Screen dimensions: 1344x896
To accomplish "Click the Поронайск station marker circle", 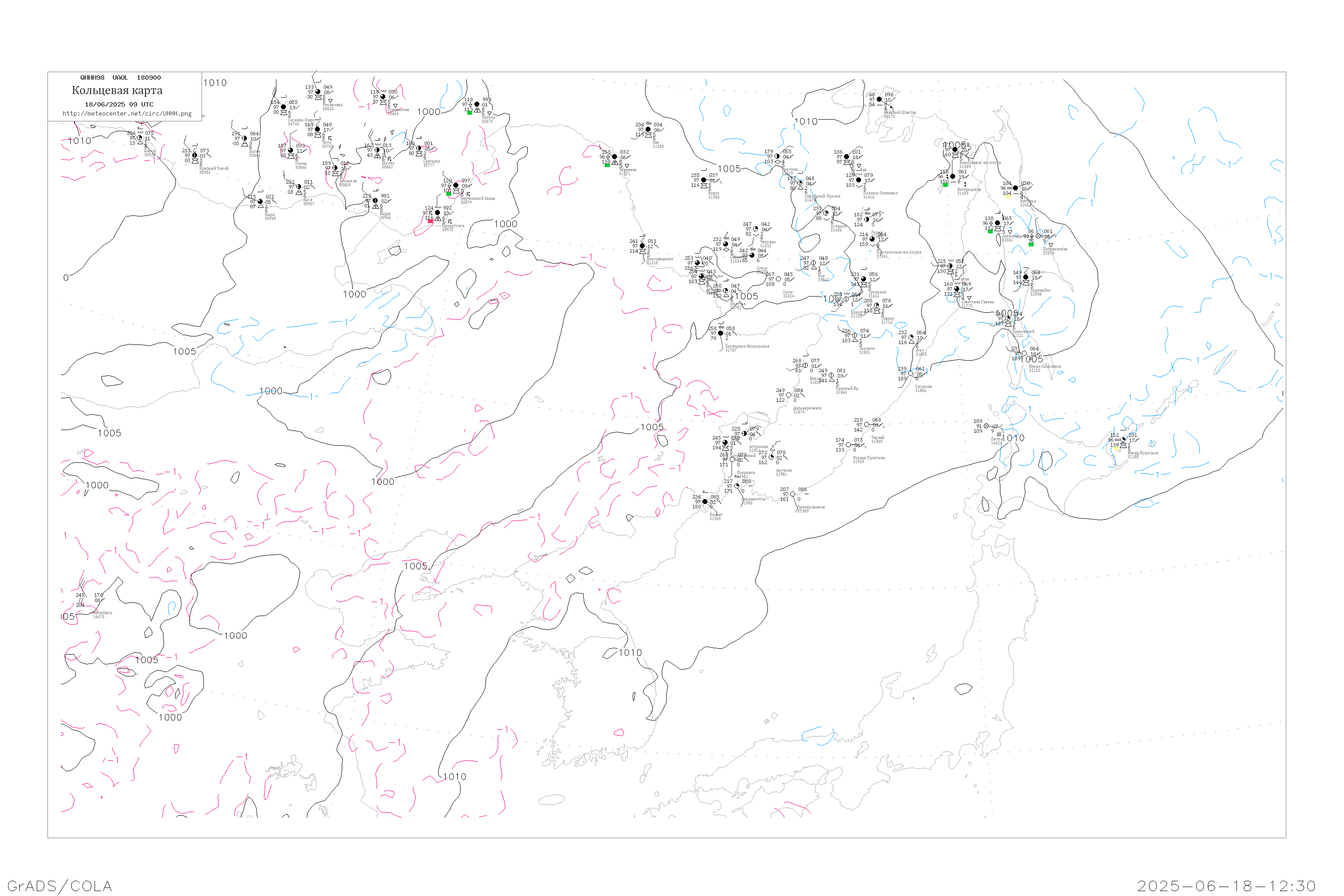I will 1026,277.
